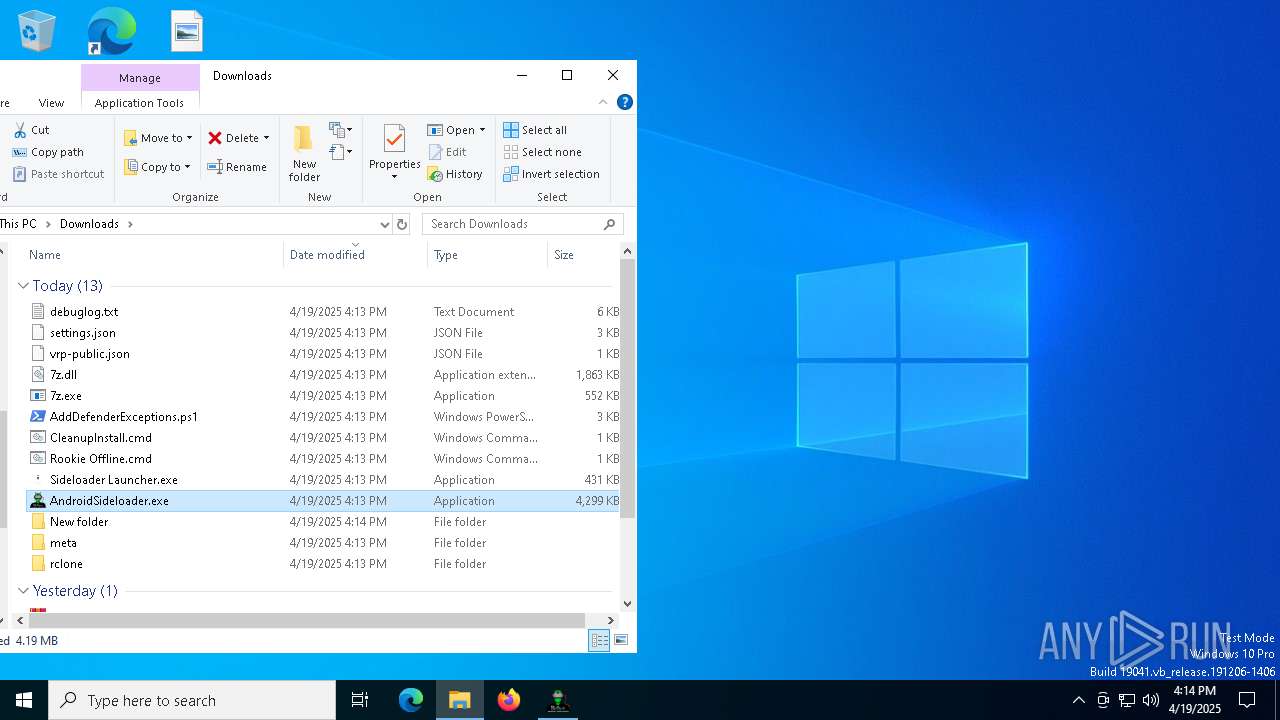Click Downloads in the address bar
1280x720 pixels.
[89, 224]
